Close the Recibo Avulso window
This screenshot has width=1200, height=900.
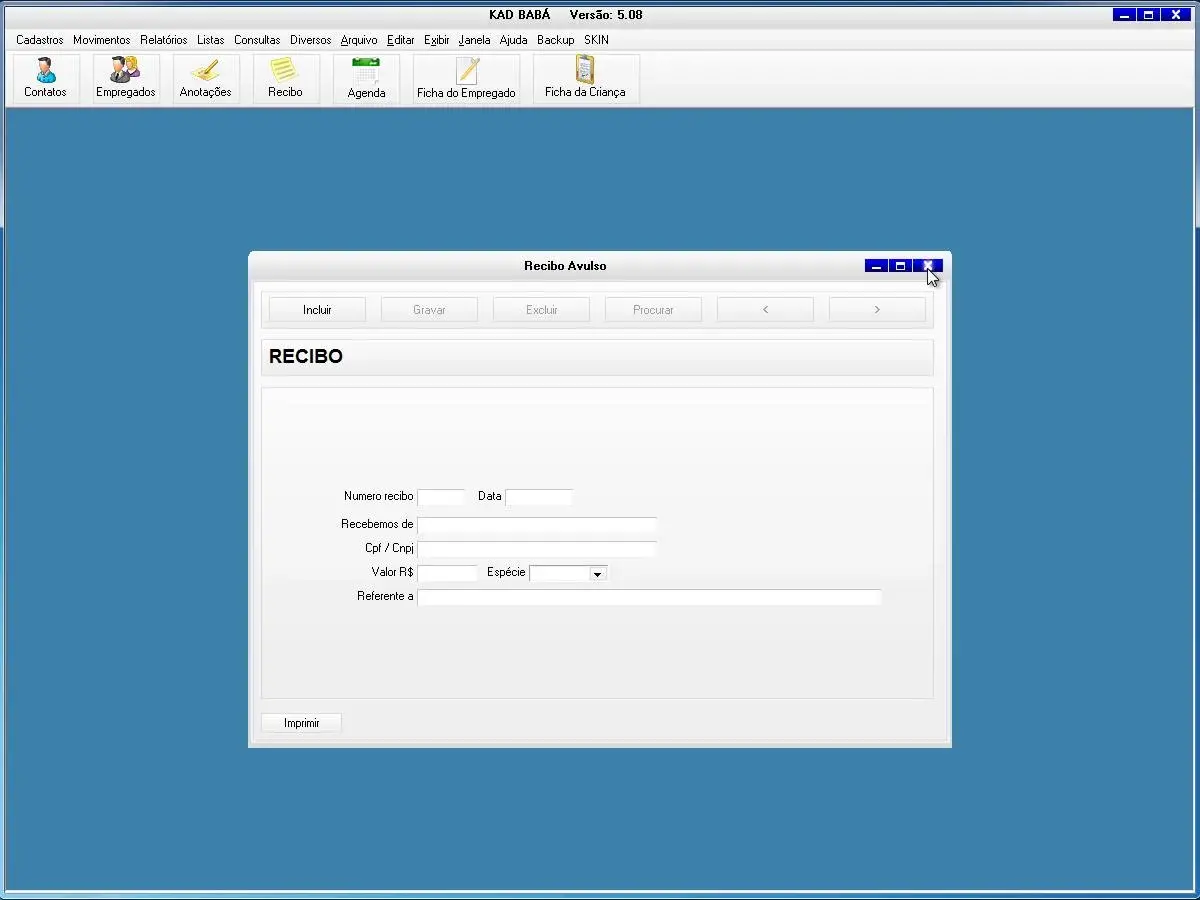[x=928, y=266]
